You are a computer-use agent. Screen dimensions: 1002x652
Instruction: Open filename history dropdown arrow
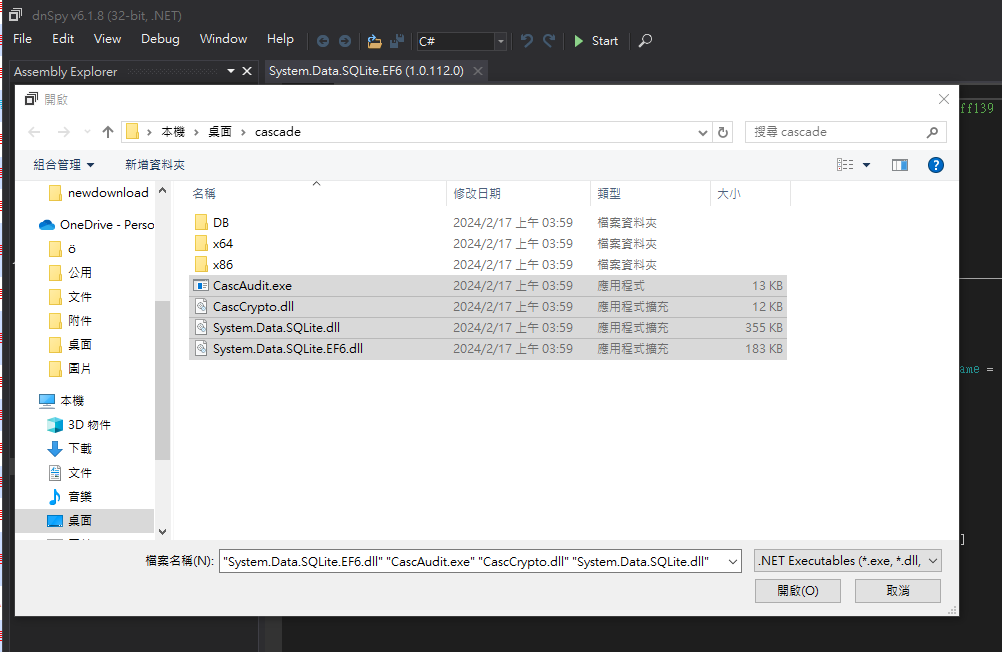(x=733, y=562)
